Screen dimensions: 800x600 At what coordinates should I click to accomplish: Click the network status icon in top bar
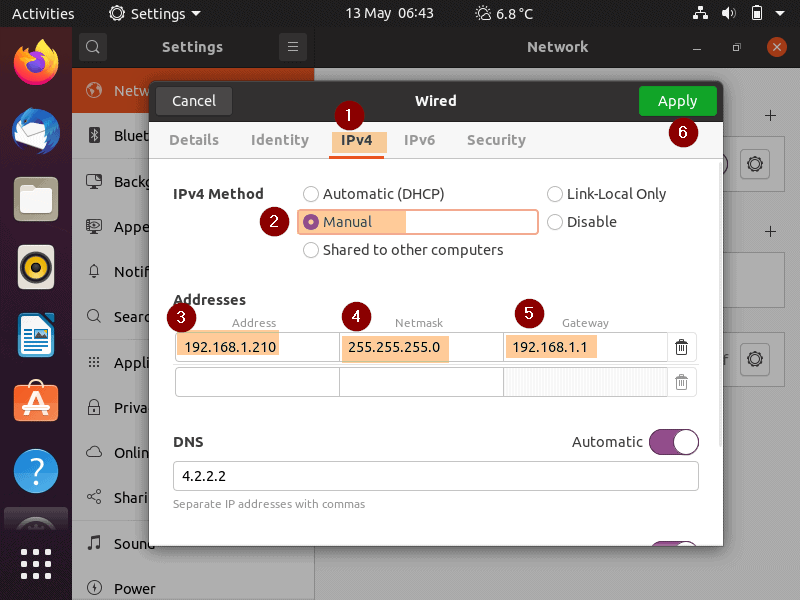700,13
